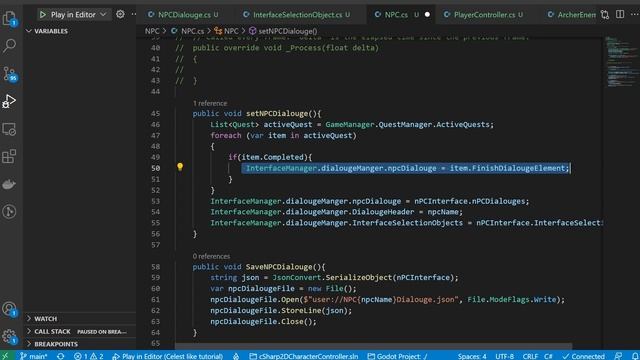640x360 pixels.
Task: Click 'DialougeHeader' on line 54
Action: coord(383,212)
